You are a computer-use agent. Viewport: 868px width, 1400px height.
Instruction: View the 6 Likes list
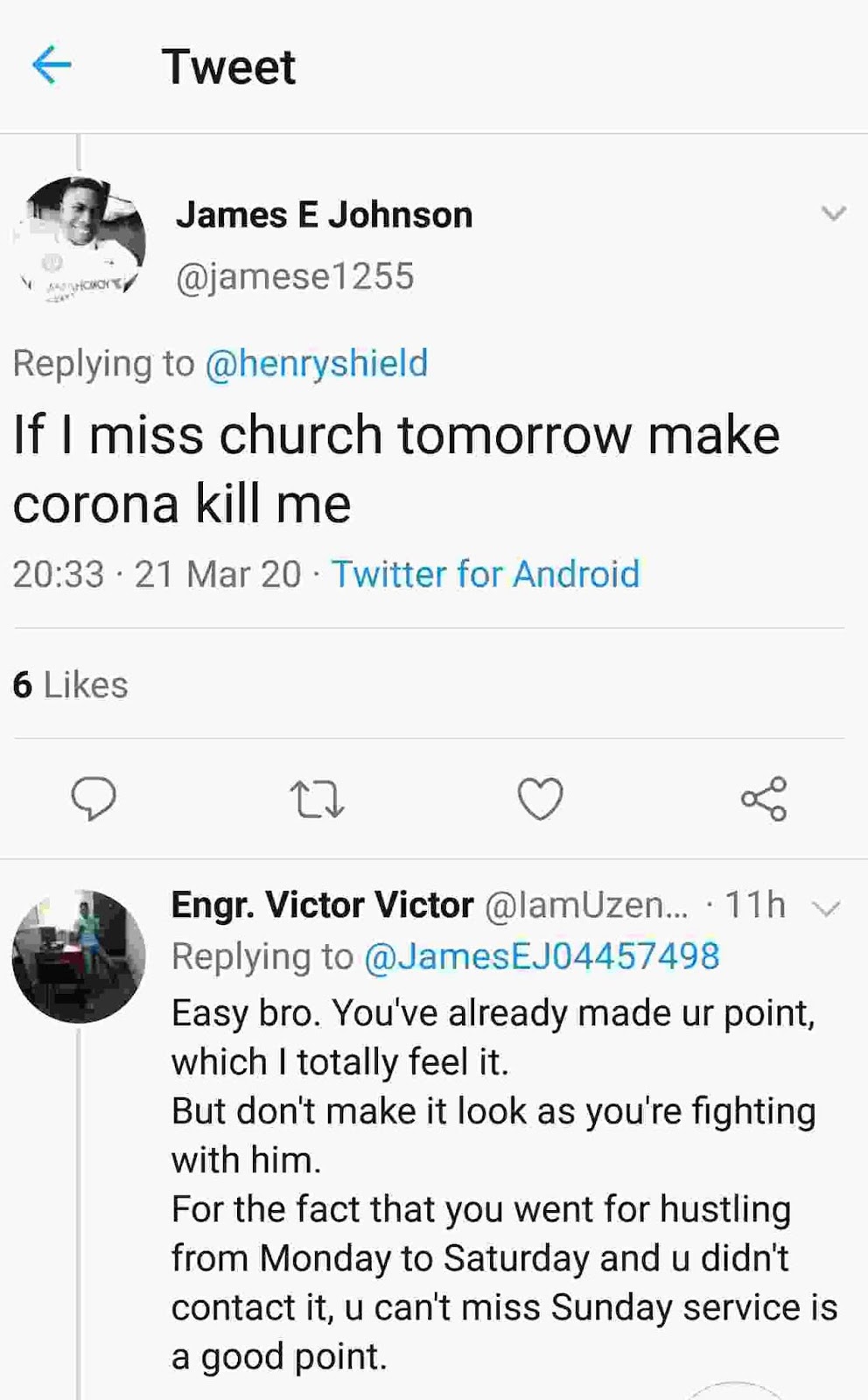tap(70, 685)
